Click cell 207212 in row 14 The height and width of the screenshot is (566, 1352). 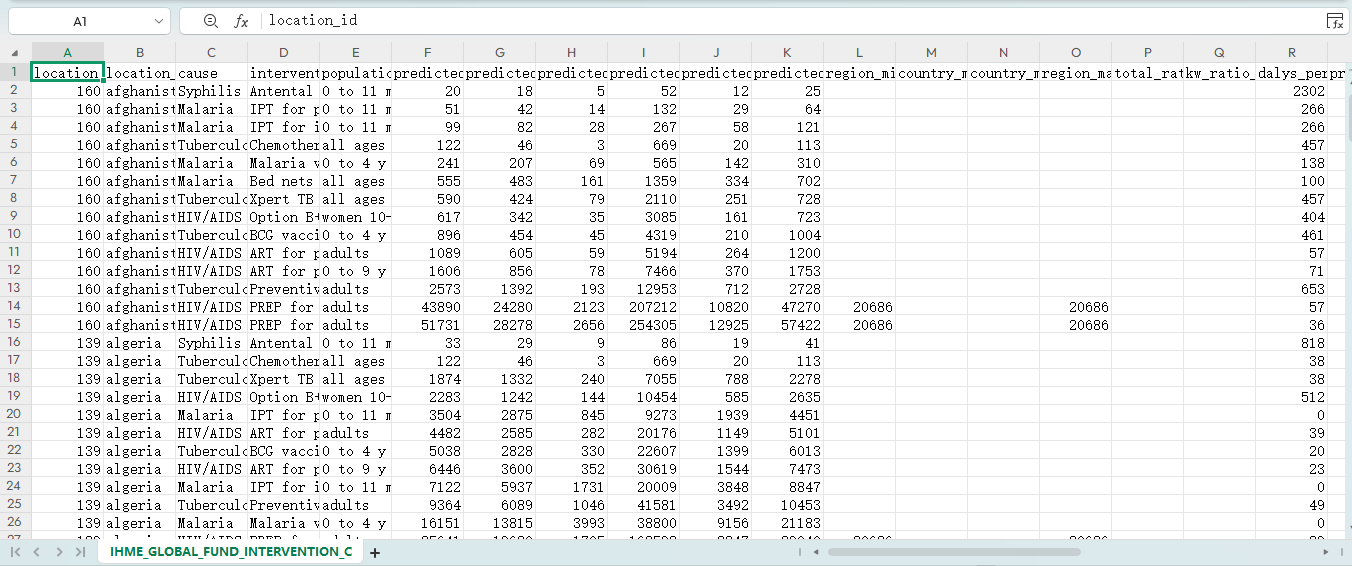click(x=643, y=306)
